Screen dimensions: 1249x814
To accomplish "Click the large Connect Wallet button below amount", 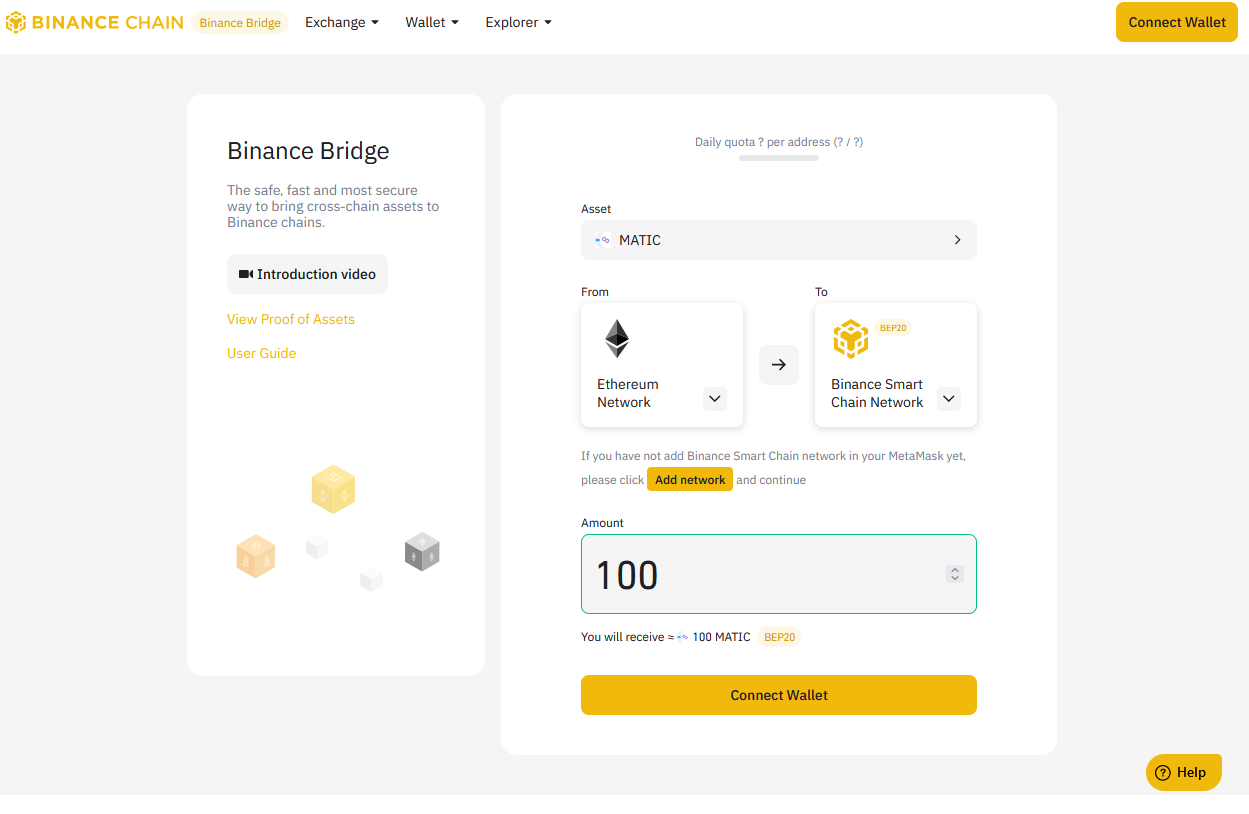I will click(x=778, y=695).
